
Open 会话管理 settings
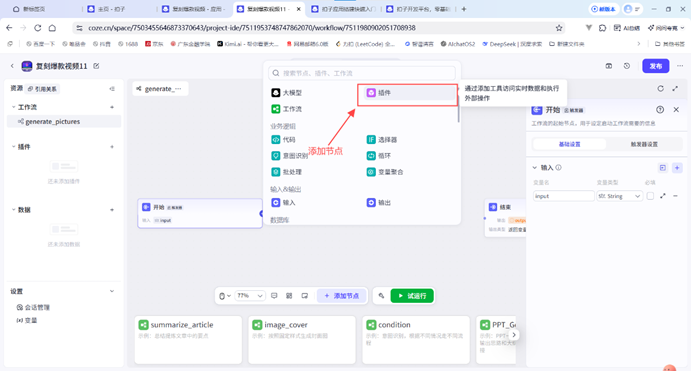click(33, 308)
